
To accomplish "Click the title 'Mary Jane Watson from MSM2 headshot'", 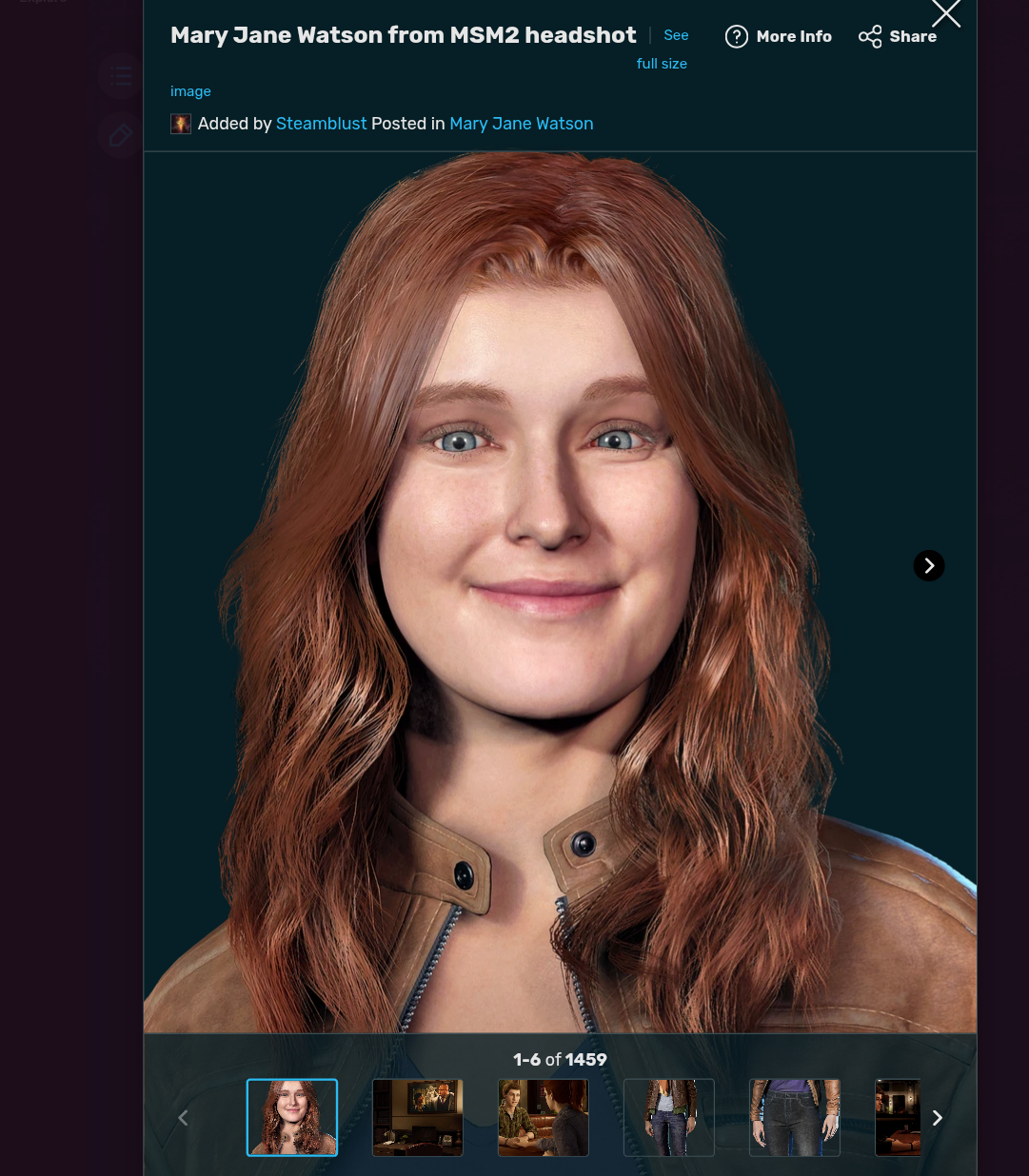I will pos(404,35).
